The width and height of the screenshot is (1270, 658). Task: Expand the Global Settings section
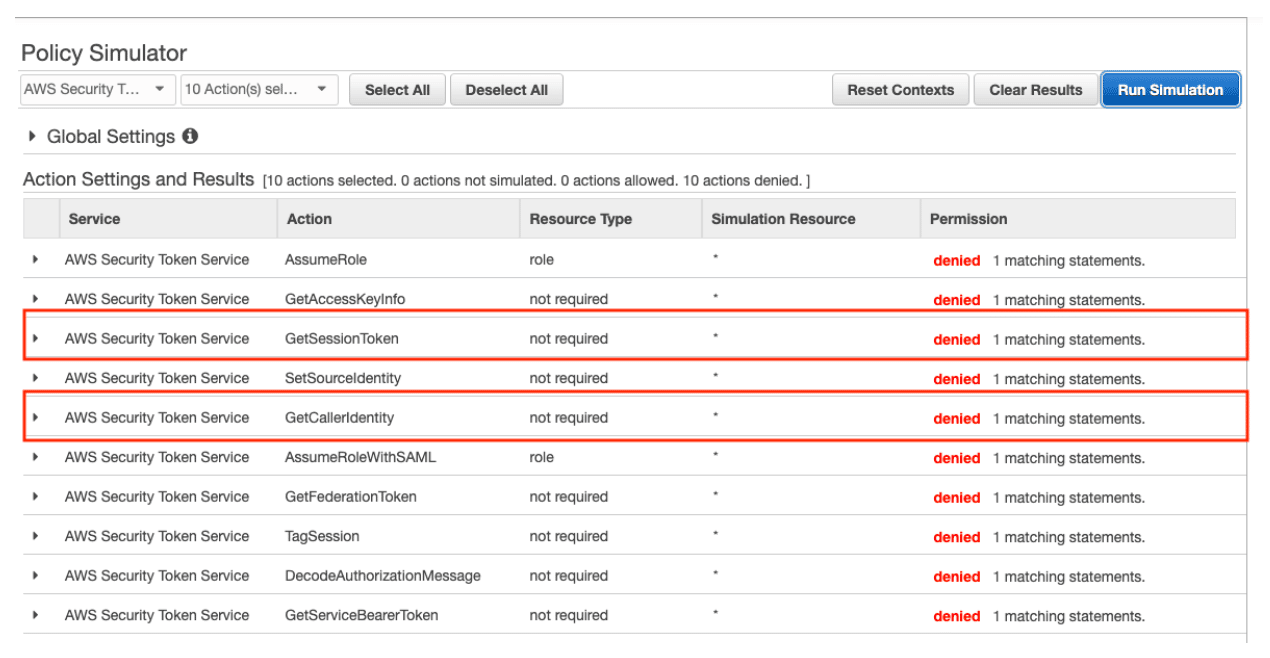click(33, 137)
